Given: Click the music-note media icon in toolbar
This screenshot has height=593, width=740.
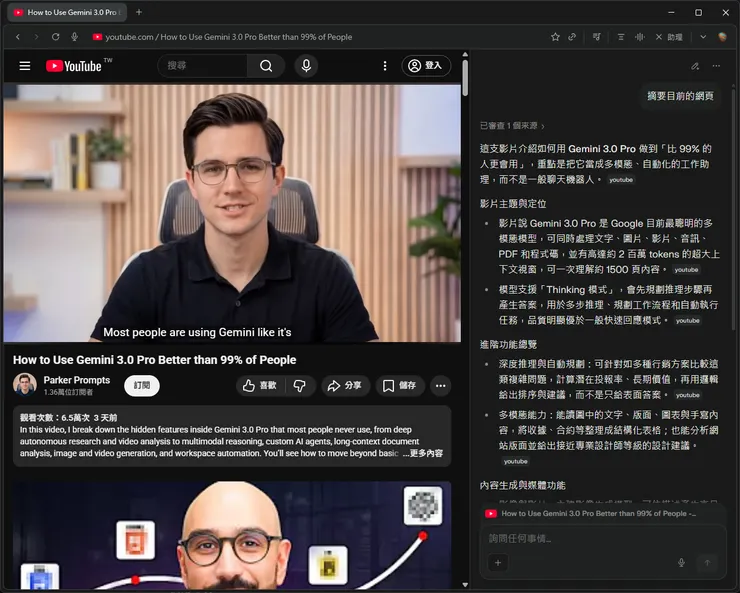Looking at the screenshot, I should [597, 37].
